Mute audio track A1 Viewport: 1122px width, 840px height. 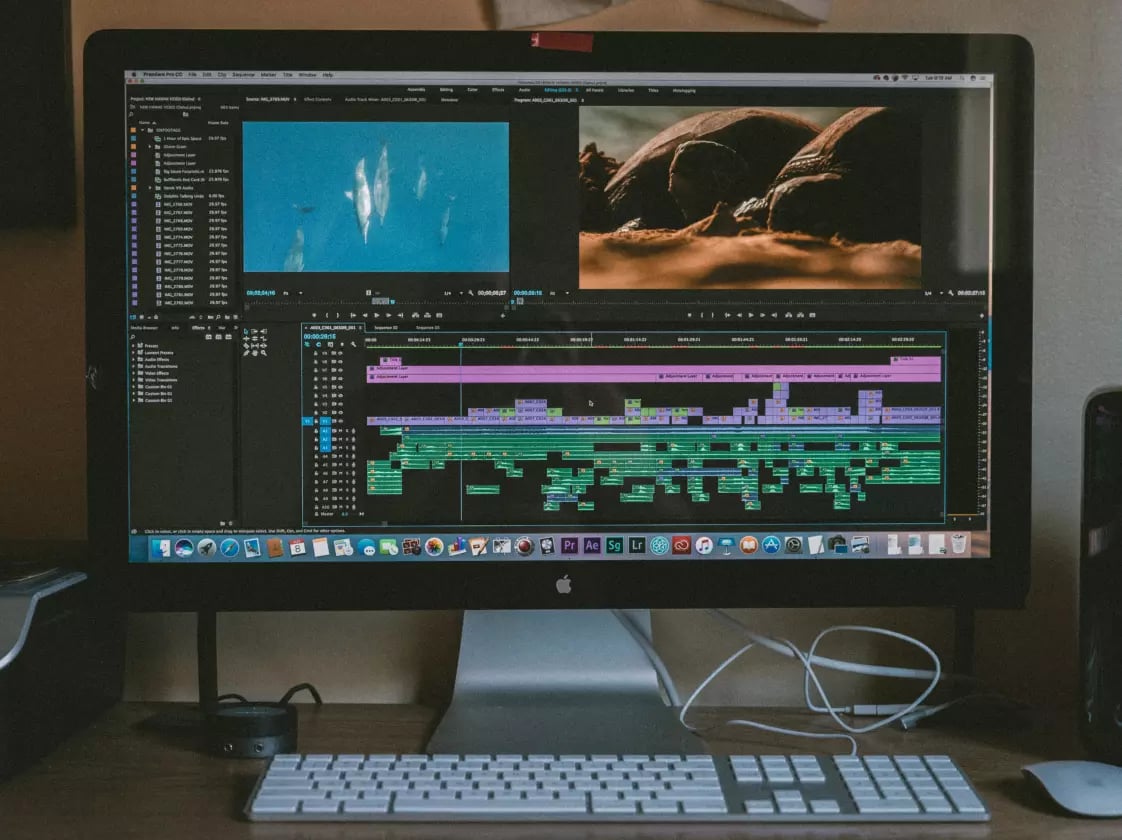pyautogui.click(x=341, y=431)
